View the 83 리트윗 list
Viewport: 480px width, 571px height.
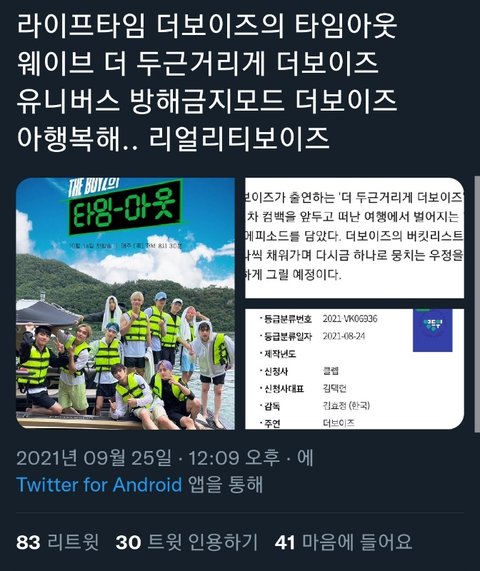pyautogui.click(x=58, y=542)
